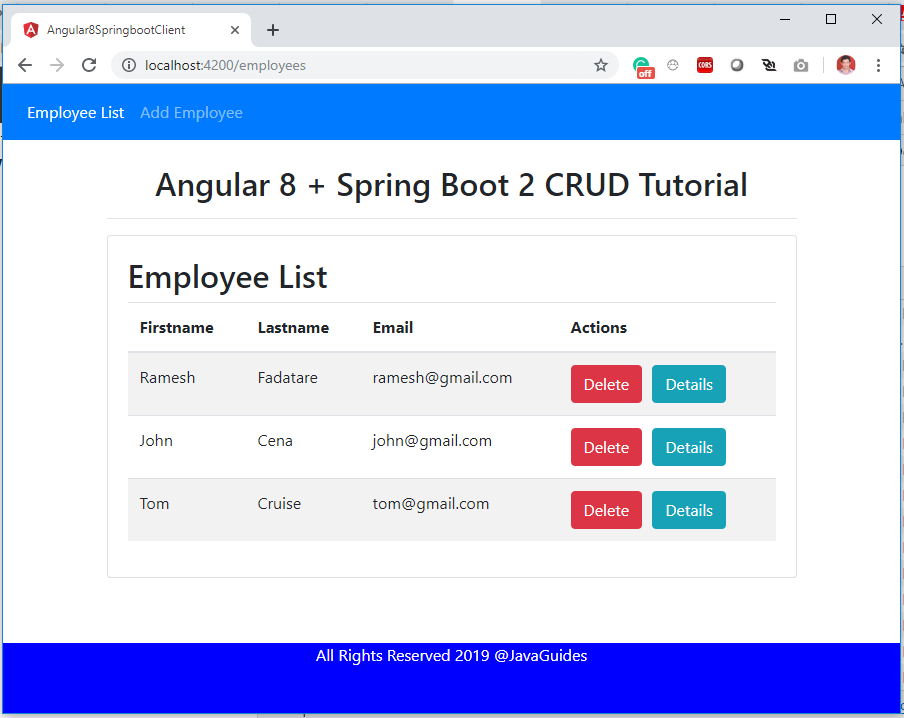Image resolution: width=904 pixels, height=718 pixels.
Task: Click the browser forward arrow
Action: coord(56,65)
